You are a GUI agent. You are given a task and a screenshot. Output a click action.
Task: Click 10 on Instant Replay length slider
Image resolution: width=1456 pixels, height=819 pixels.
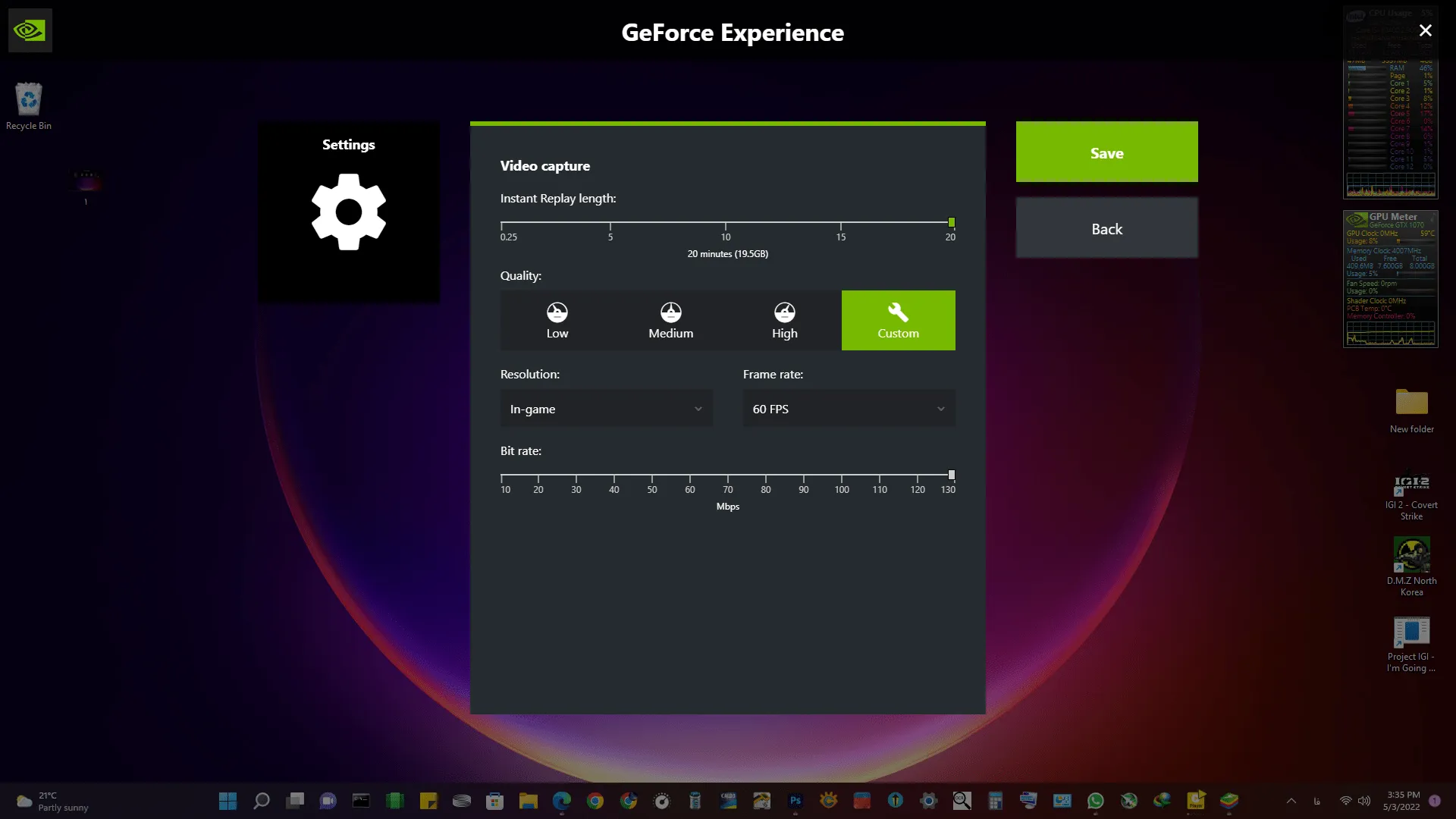(x=726, y=223)
